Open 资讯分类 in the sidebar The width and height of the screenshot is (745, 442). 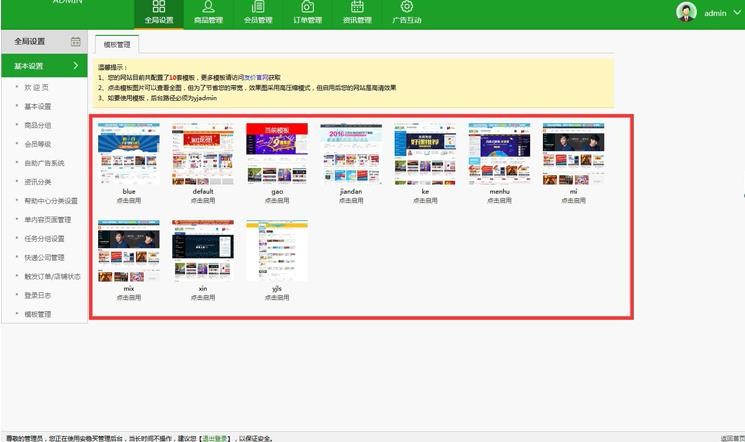pos(38,182)
